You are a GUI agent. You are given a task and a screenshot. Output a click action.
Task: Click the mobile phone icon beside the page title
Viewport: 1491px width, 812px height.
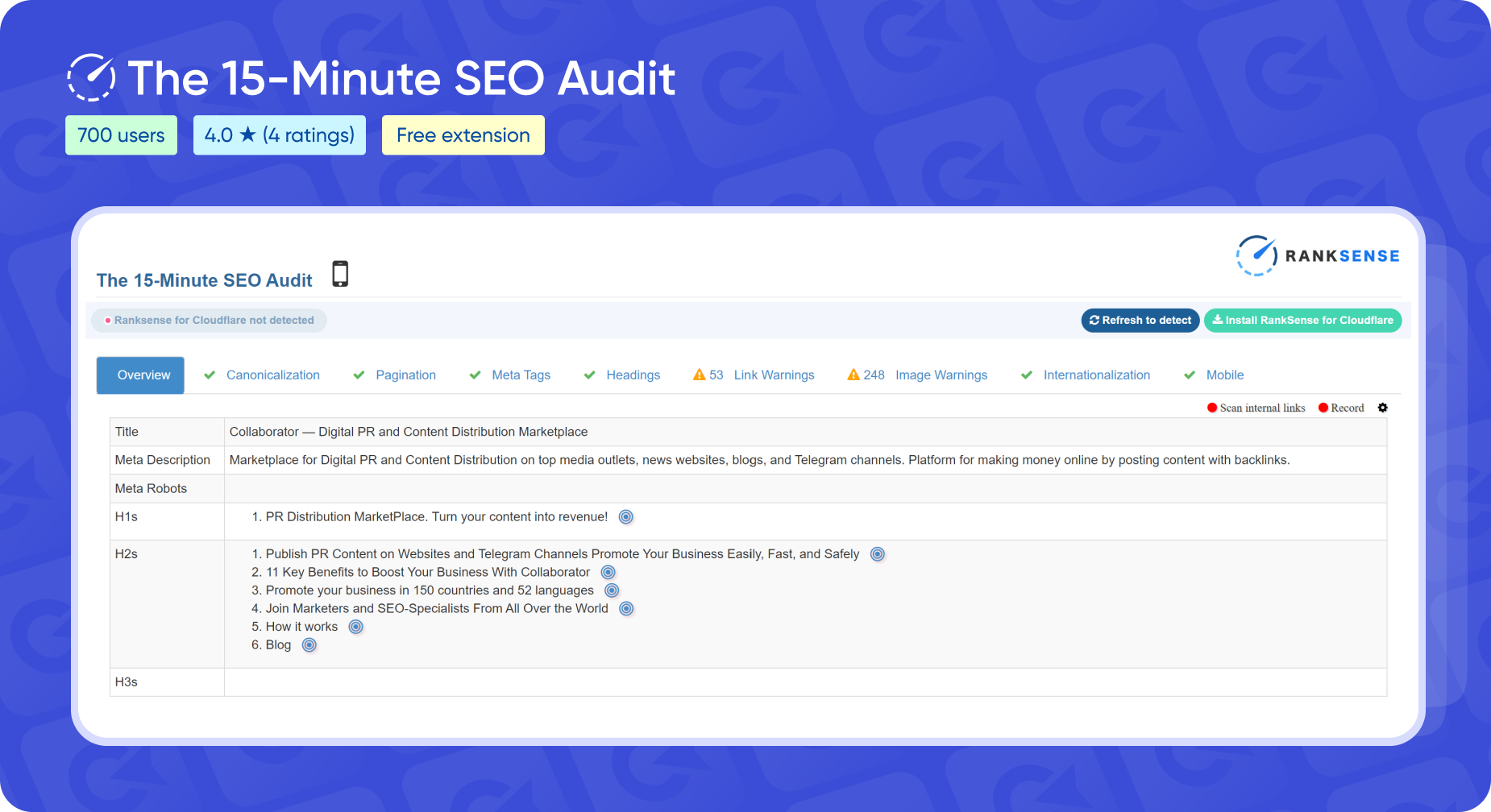tap(340, 274)
